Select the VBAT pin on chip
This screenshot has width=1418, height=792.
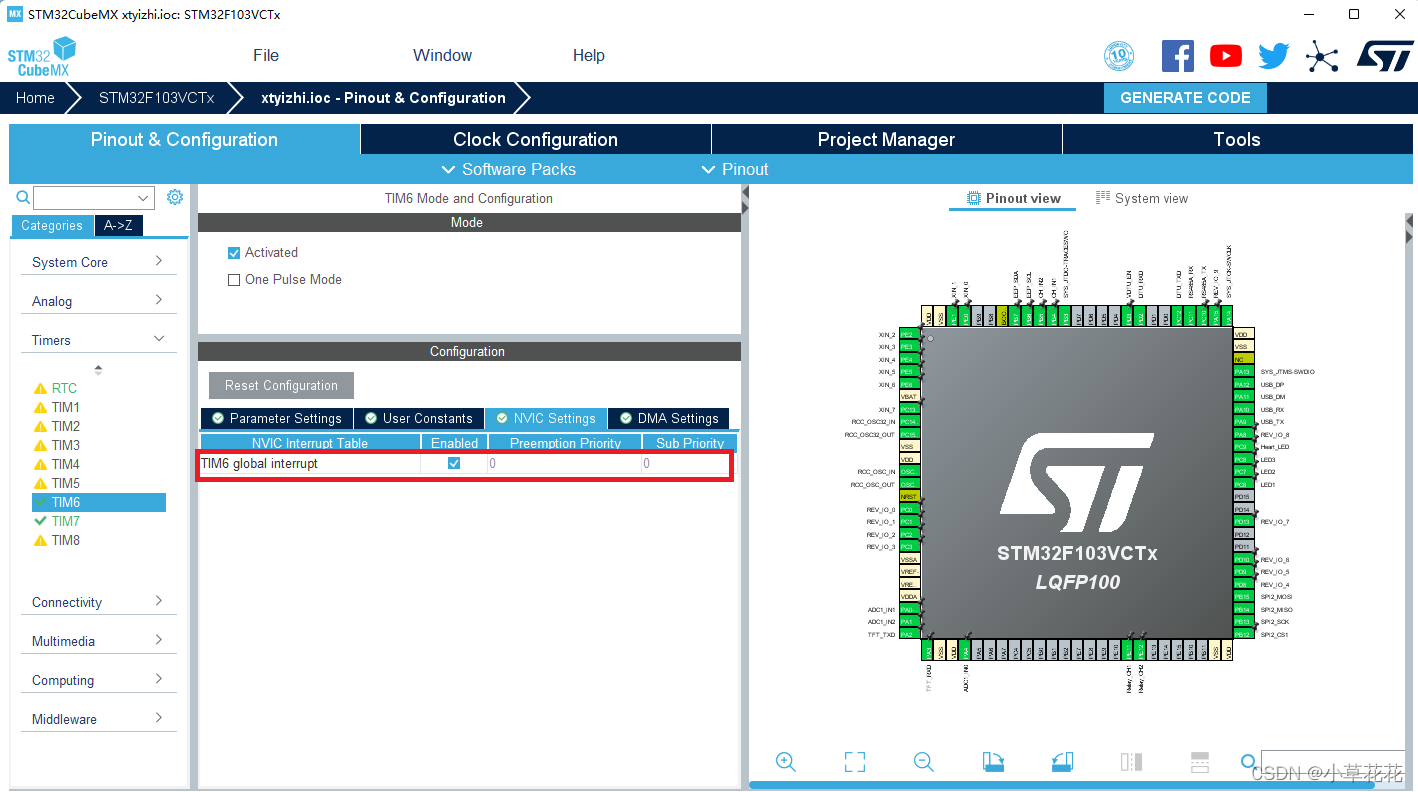(x=909, y=397)
